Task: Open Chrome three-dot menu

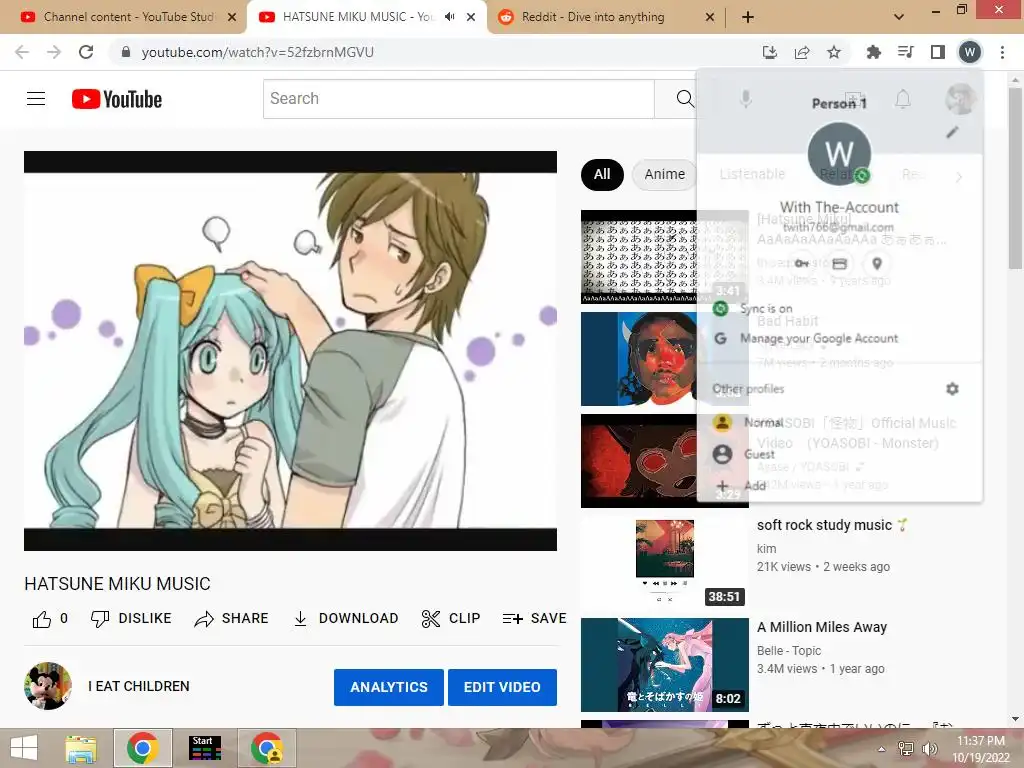Action: pyautogui.click(x=1002, y=52)
